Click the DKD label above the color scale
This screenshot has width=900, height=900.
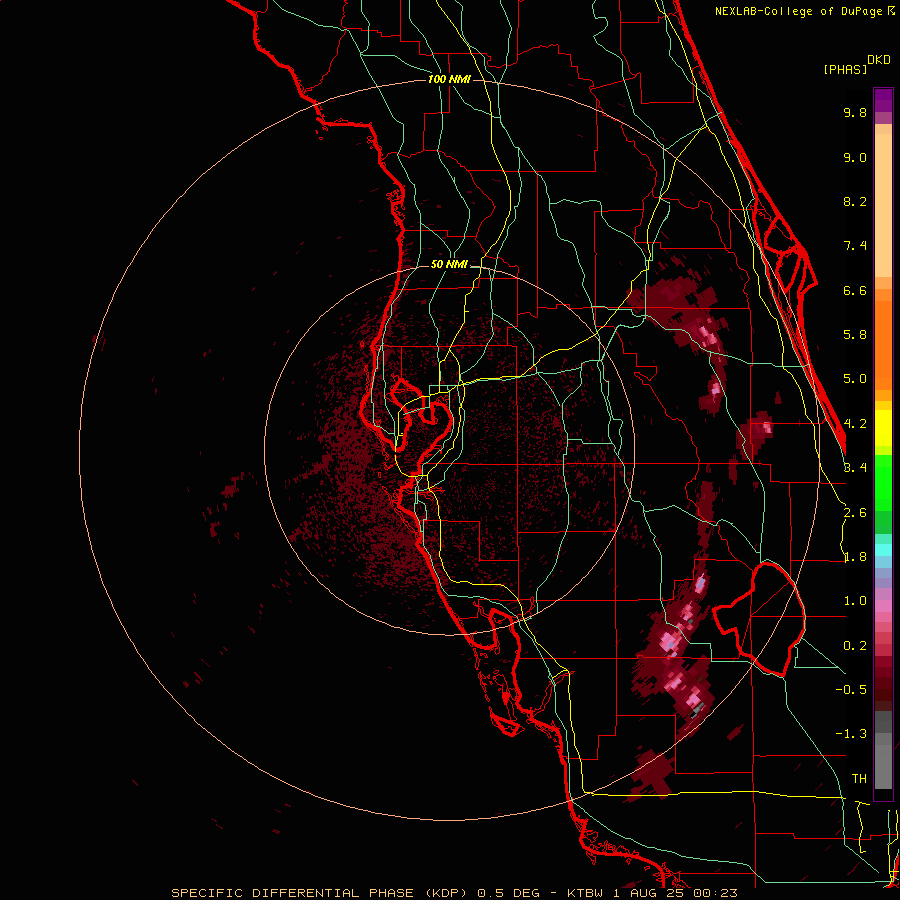tap(879, 60)
